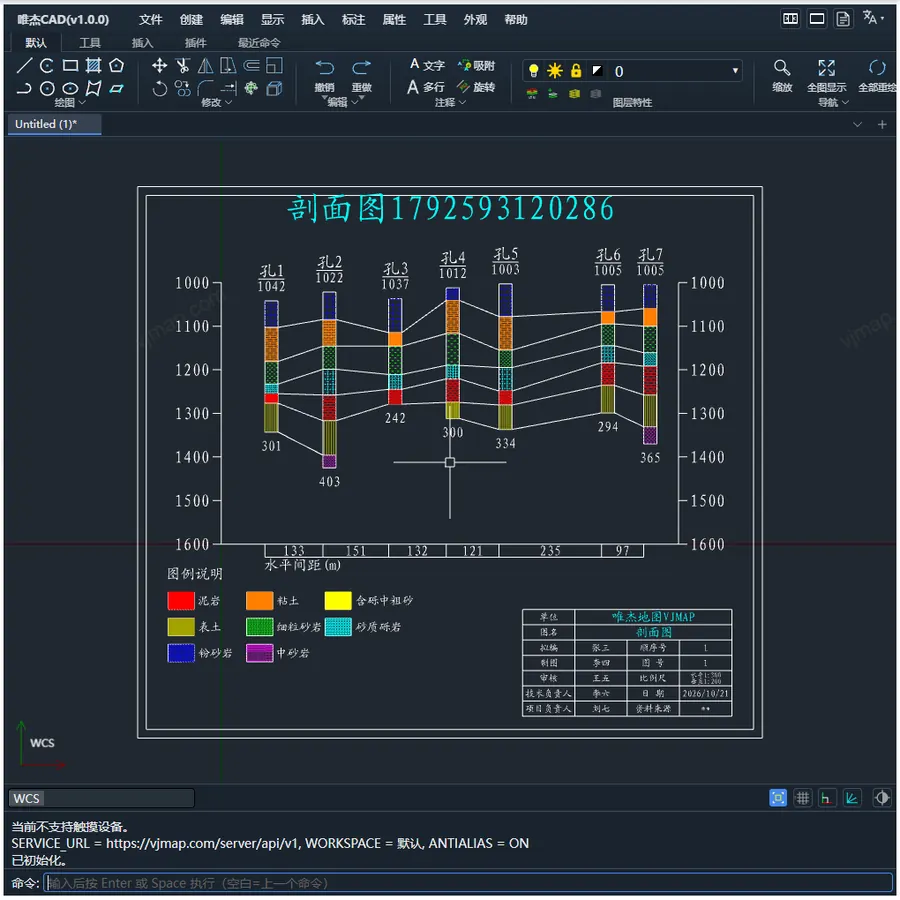Click the 吸附 snap button
Image resolution: width=900 pixels, height=900 pixels.
point(476,65)
